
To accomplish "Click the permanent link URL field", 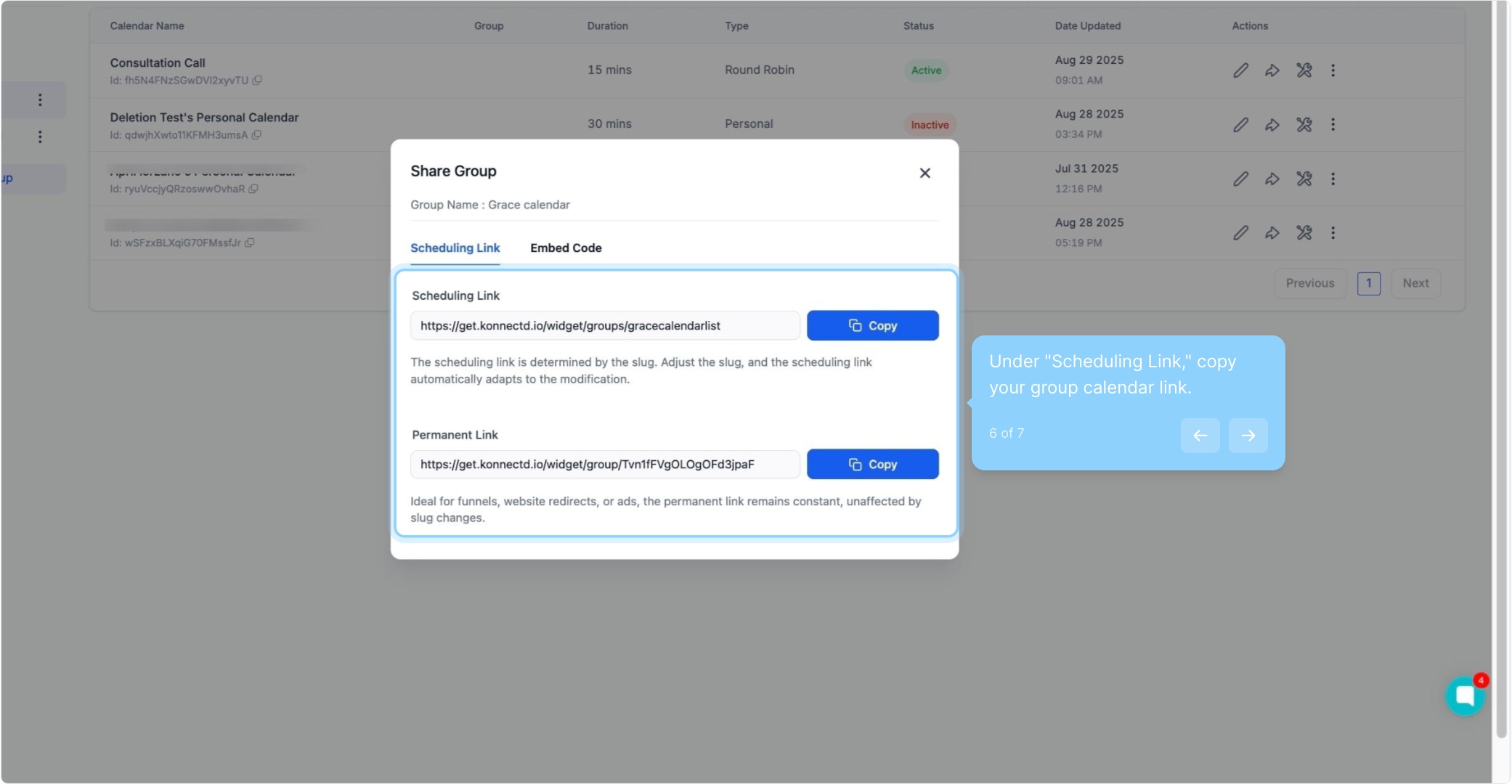I will tap(604, 465).
